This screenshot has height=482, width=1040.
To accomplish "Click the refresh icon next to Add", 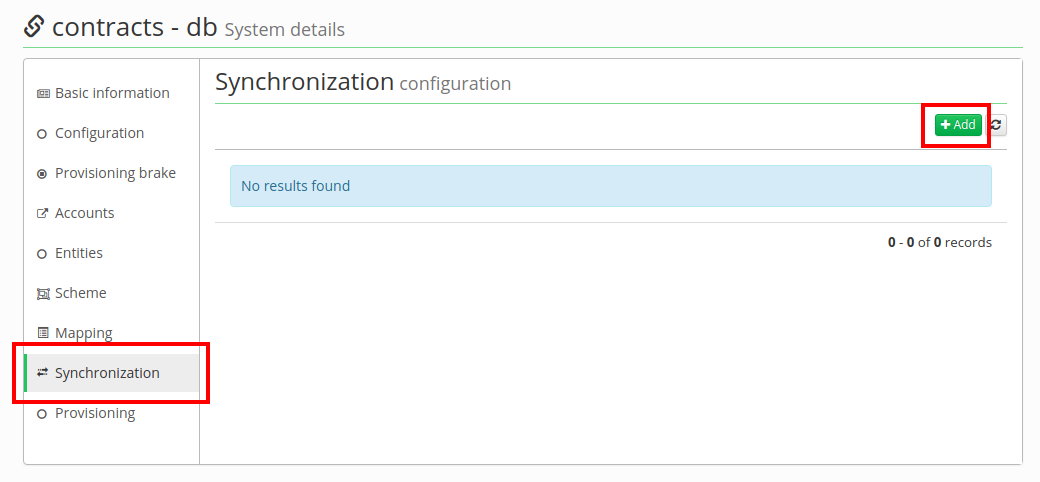I will coord(996,125).
